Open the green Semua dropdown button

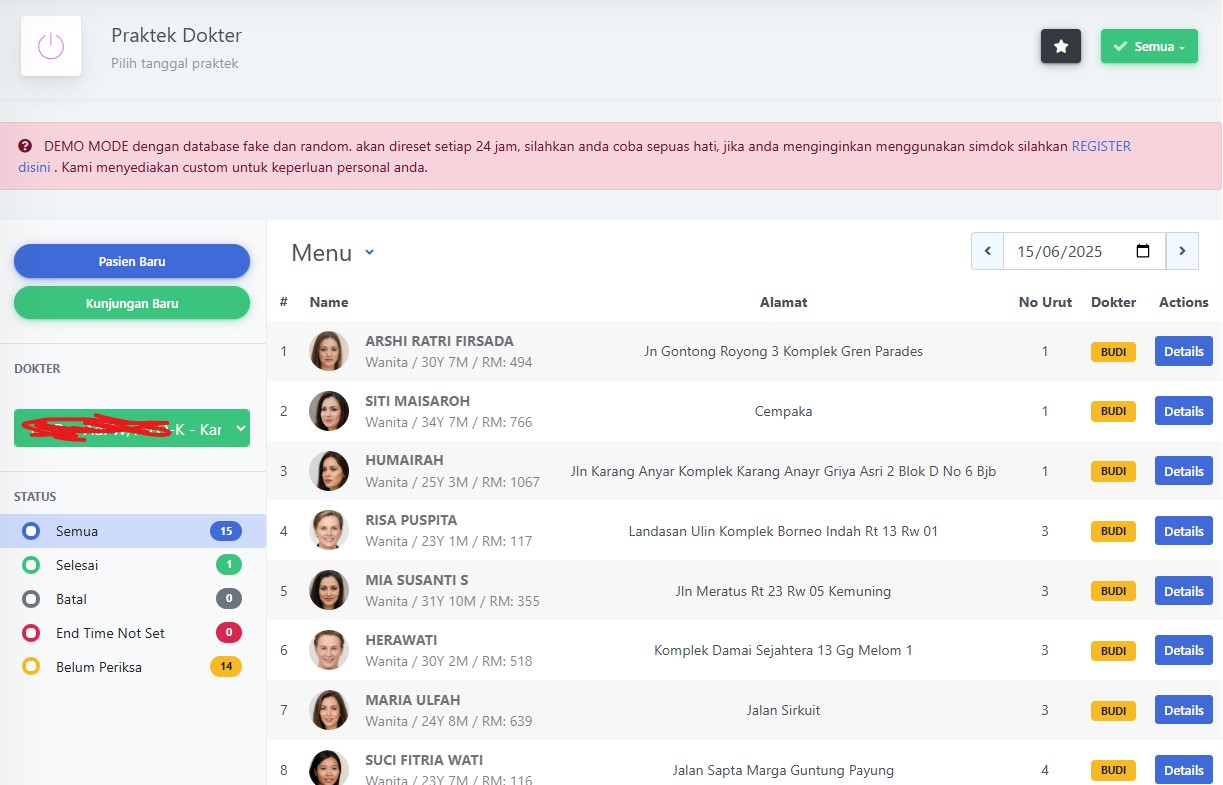[1149, 46]
